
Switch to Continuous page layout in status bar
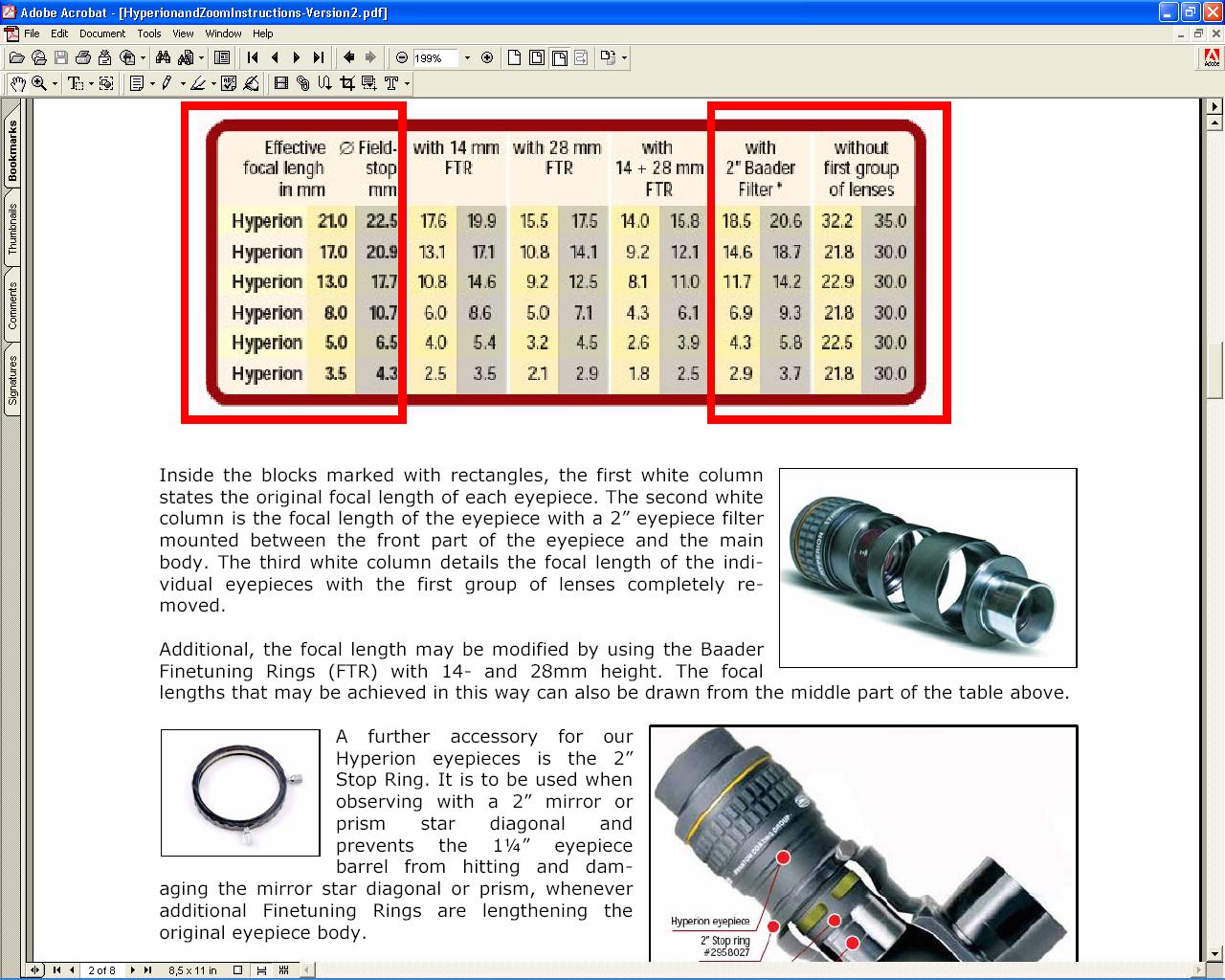click(x=262, y=970)
